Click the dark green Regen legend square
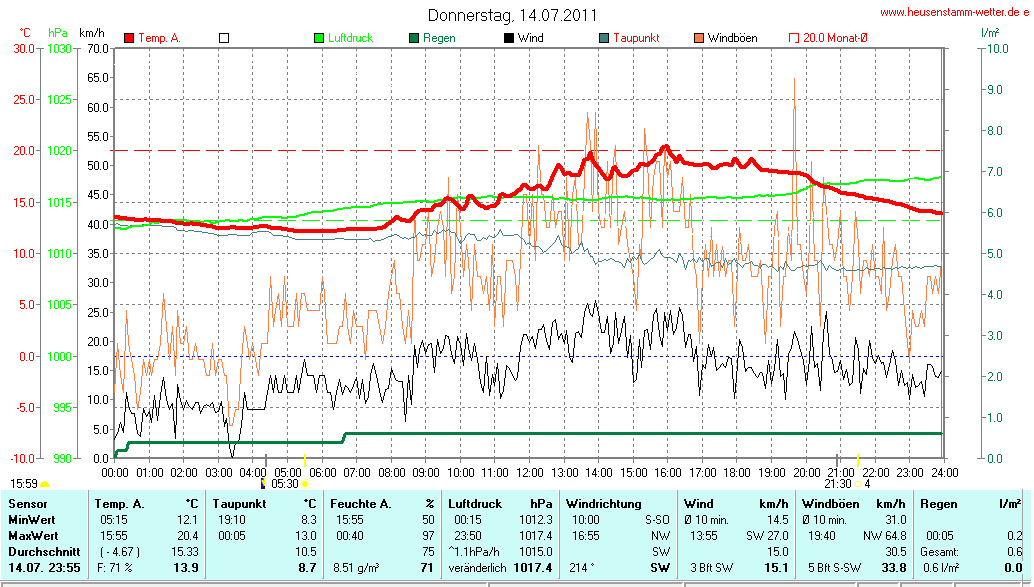The width and height of the screenshot is (1034, 587). click(414, 38)
